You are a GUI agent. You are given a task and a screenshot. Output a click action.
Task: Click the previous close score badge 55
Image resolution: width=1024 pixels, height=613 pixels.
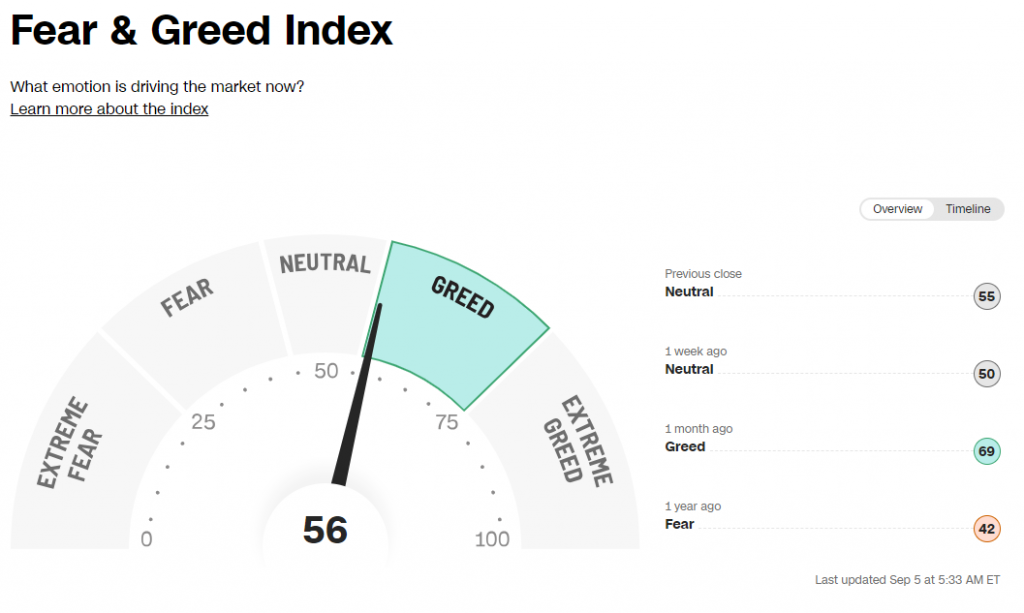(987, 296)
